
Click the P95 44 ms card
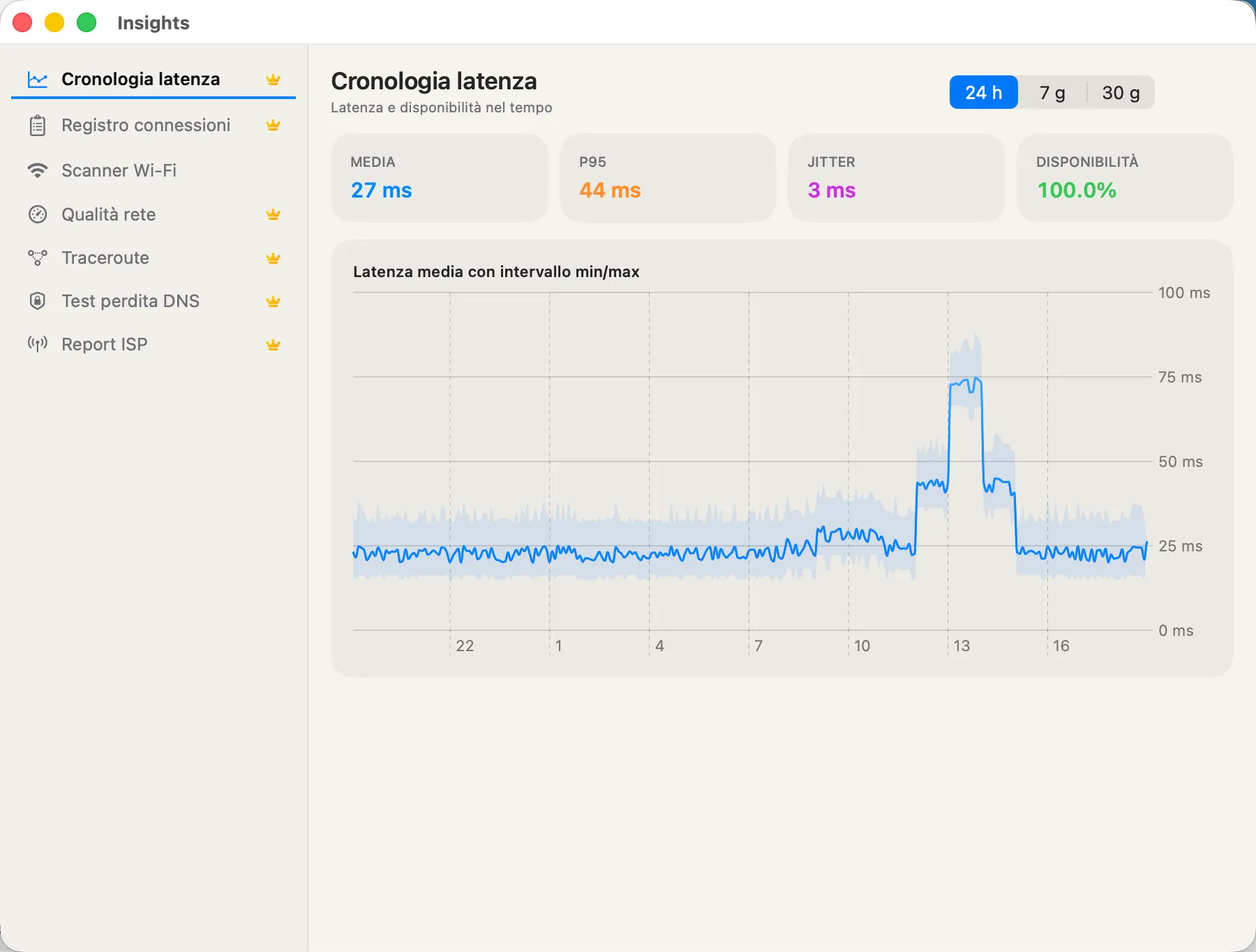668,178
